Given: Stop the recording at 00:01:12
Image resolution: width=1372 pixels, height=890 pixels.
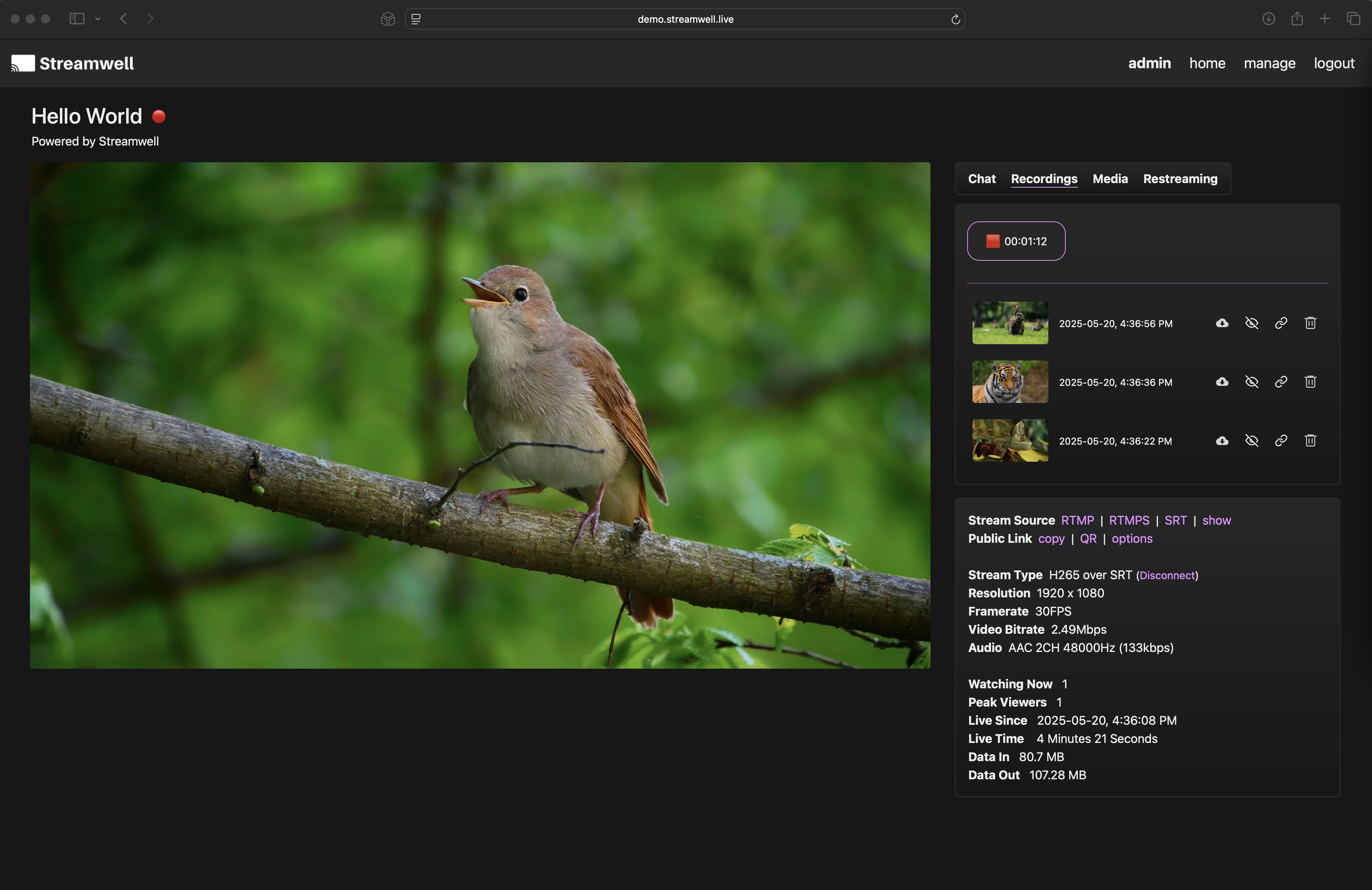Looking at the screenshot, I should [1016, 241].
